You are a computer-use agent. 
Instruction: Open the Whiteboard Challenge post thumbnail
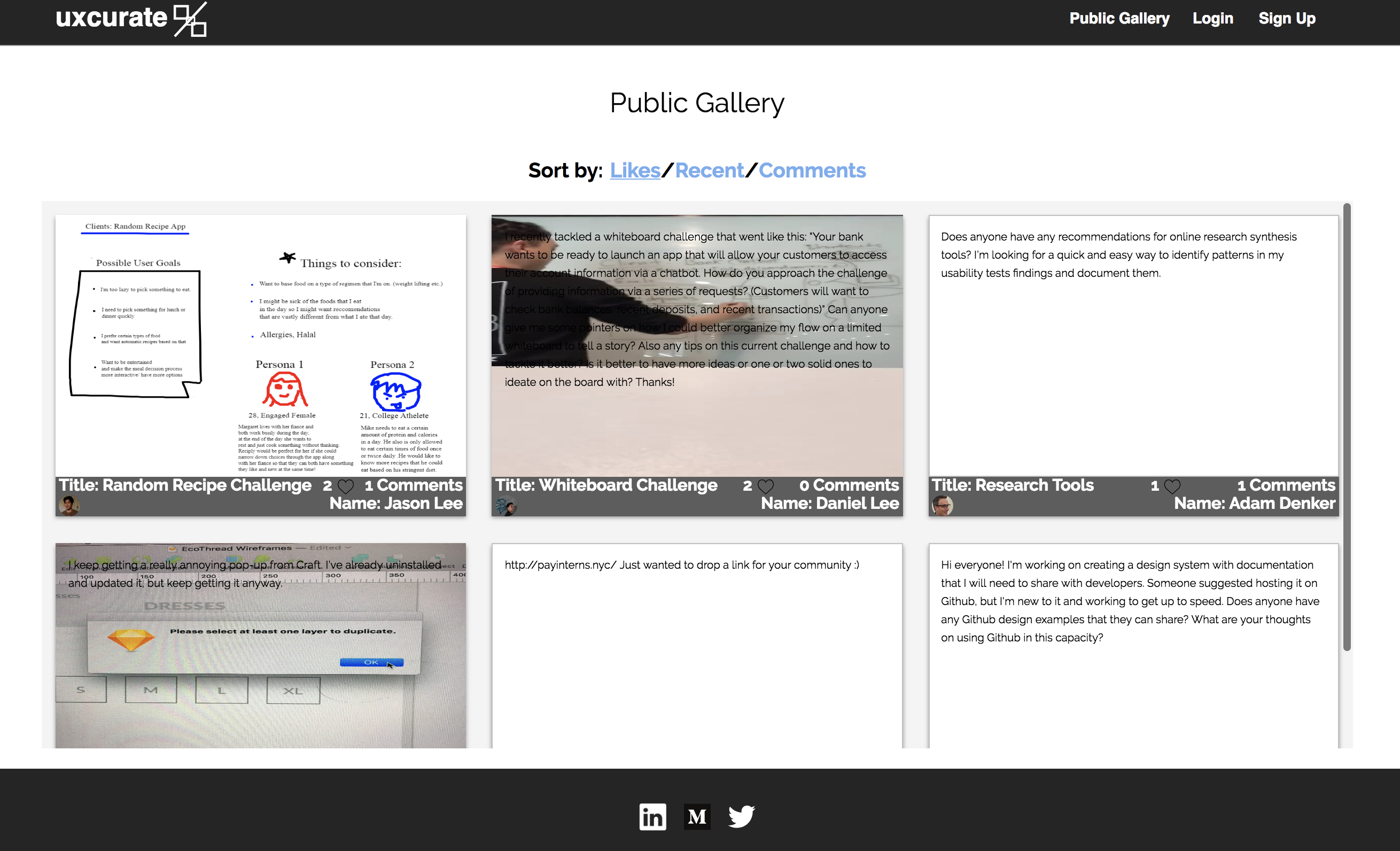click(x=697, y=347)
